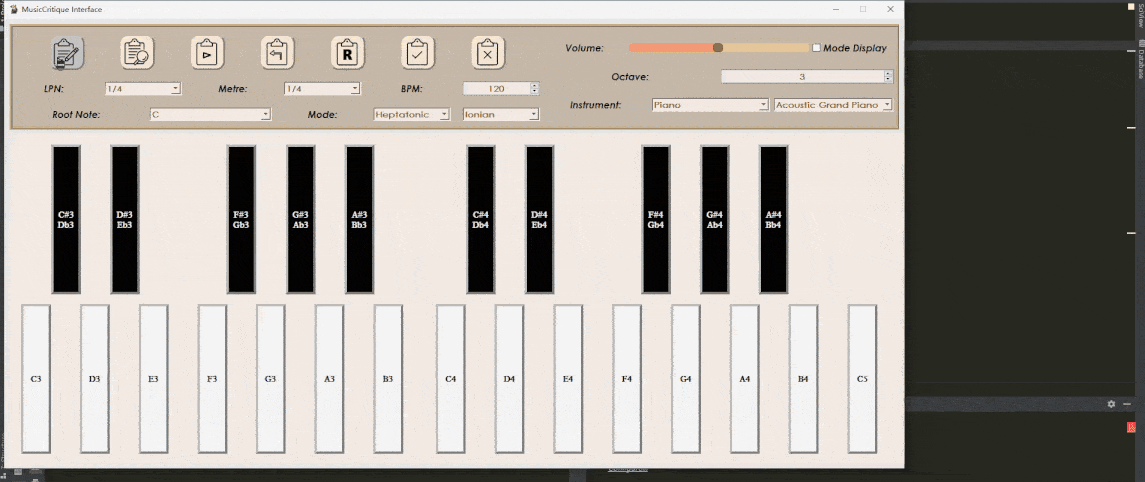Play the G#4/Ab4 black key

[x=715, y=220]
